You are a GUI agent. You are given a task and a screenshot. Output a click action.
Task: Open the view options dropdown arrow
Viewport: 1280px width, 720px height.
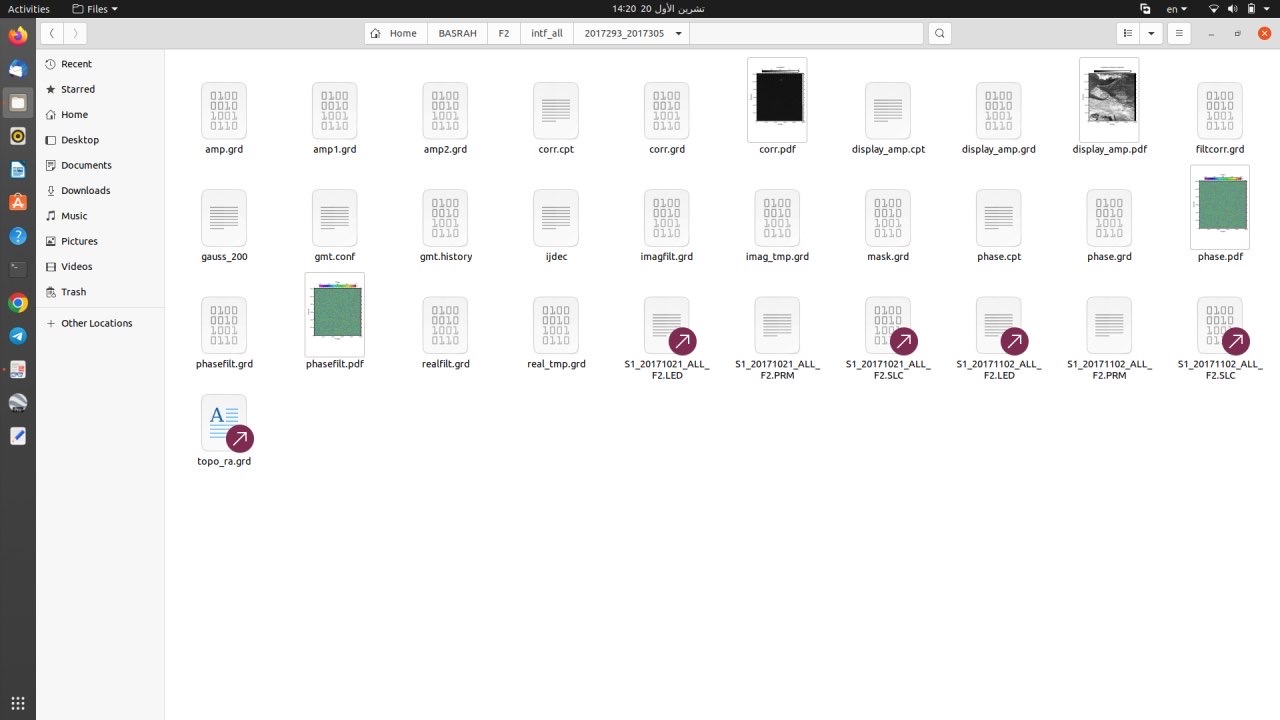1150,33
